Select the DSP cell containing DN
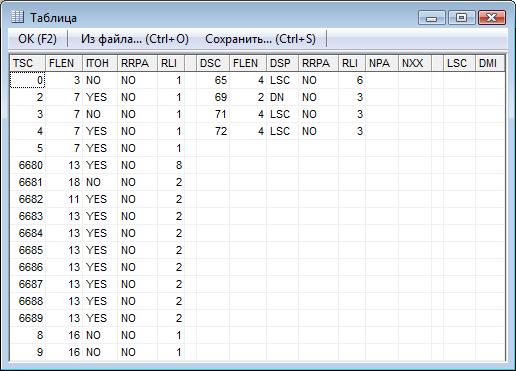 tap(282, 97)
